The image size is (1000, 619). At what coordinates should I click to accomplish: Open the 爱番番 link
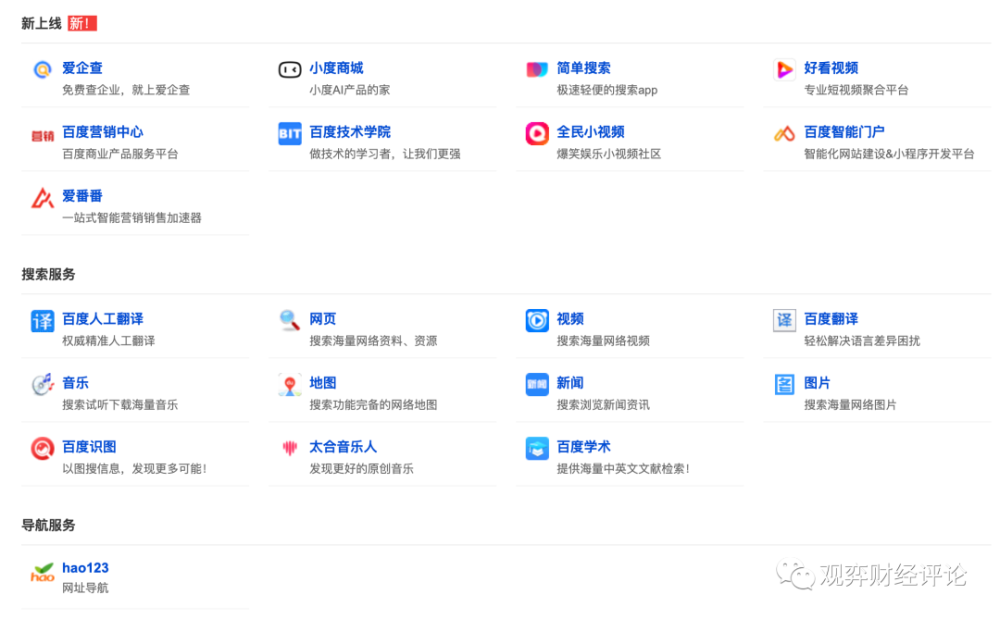click(x=82, y=196)
